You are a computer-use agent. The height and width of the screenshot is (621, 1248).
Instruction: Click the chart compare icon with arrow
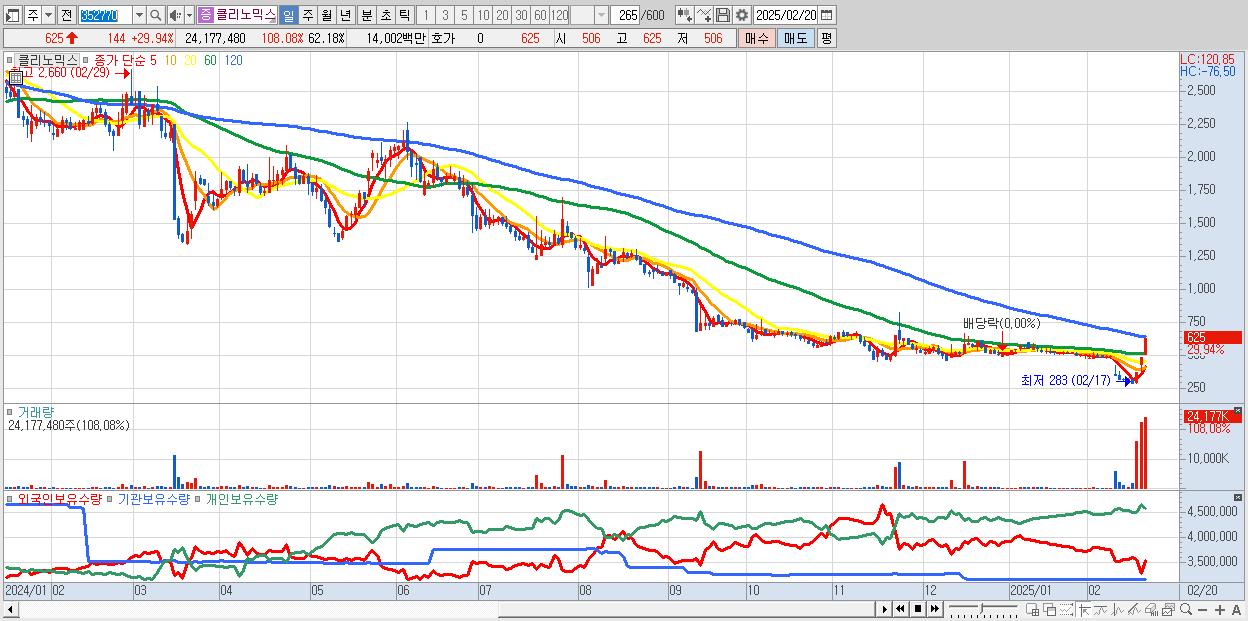coord(684,15)
